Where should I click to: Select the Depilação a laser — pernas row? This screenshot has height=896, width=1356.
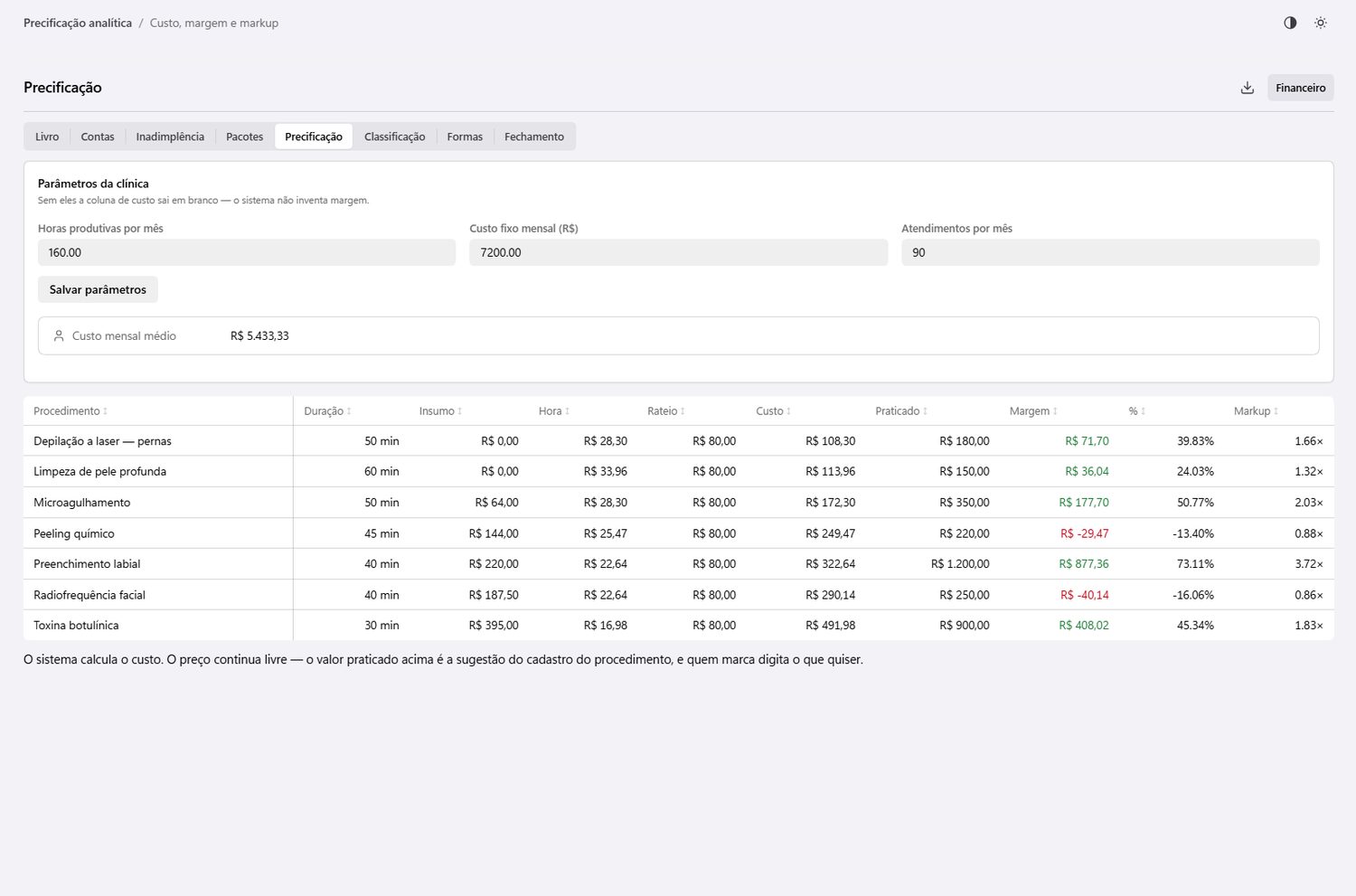678,441
